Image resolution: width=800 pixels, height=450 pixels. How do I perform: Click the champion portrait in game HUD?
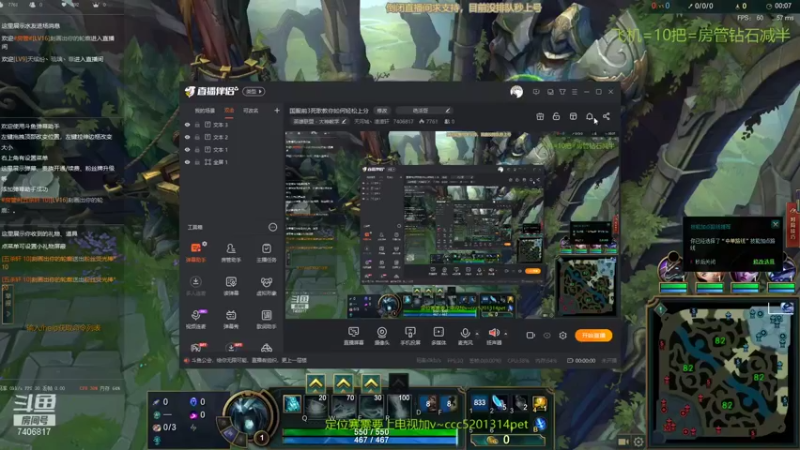(248, 415)
